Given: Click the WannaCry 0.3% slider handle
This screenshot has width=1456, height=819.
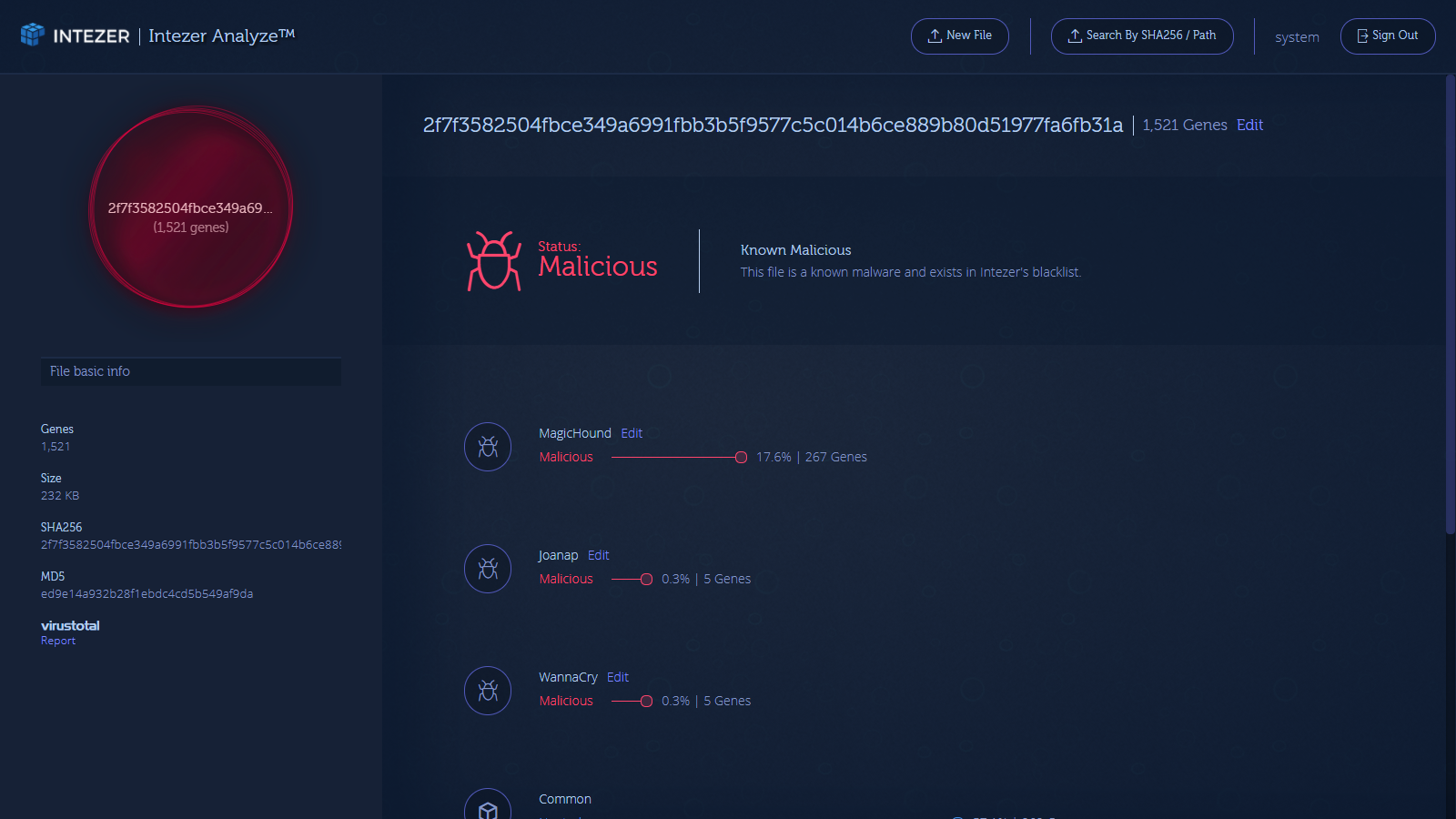Looking at the screenshot, I should (x=646, y=701).
